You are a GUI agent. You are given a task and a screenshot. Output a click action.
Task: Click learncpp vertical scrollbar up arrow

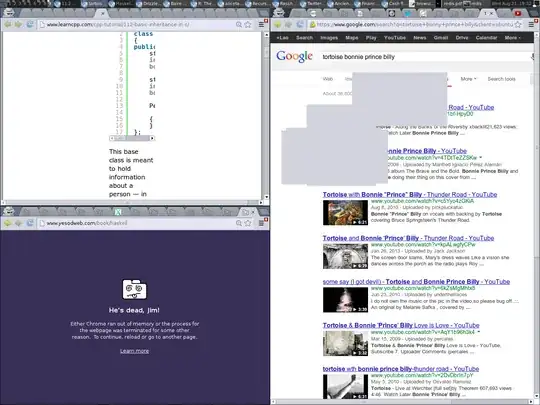tap(266, 35)
